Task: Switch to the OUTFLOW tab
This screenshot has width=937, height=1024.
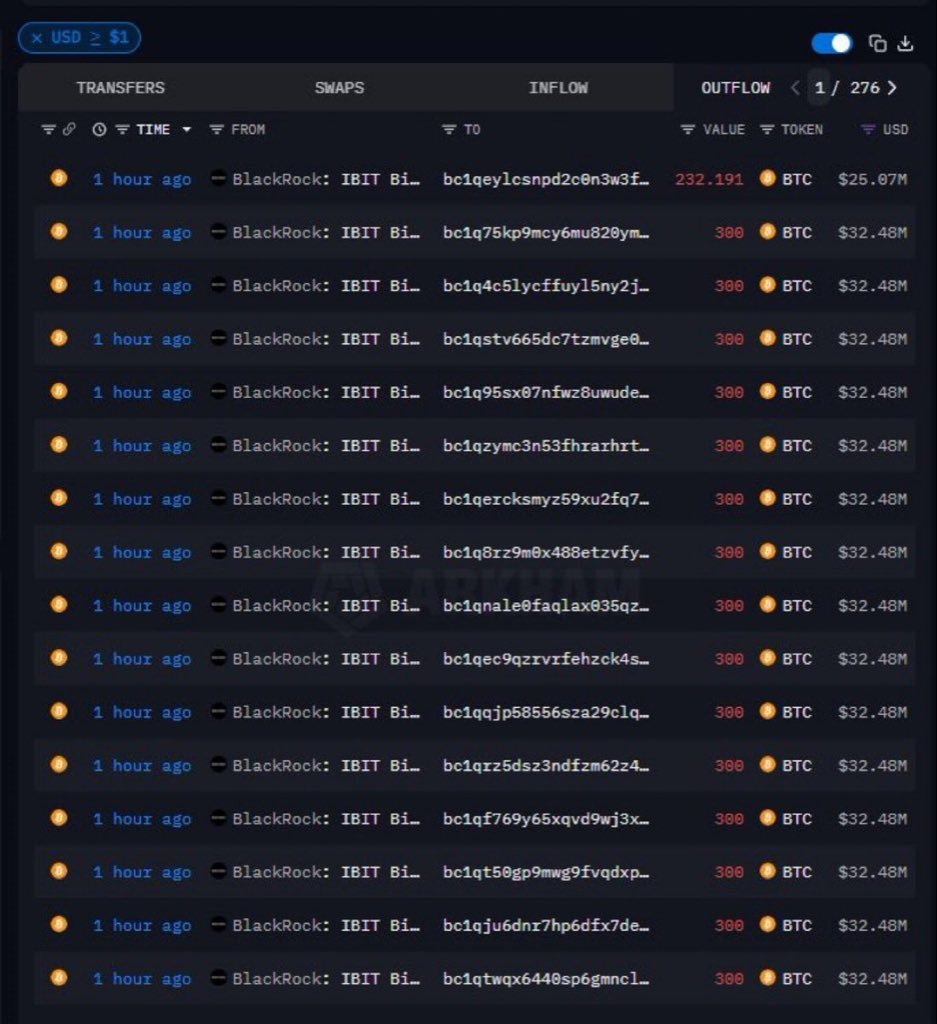Action: [x=736, y=88]
